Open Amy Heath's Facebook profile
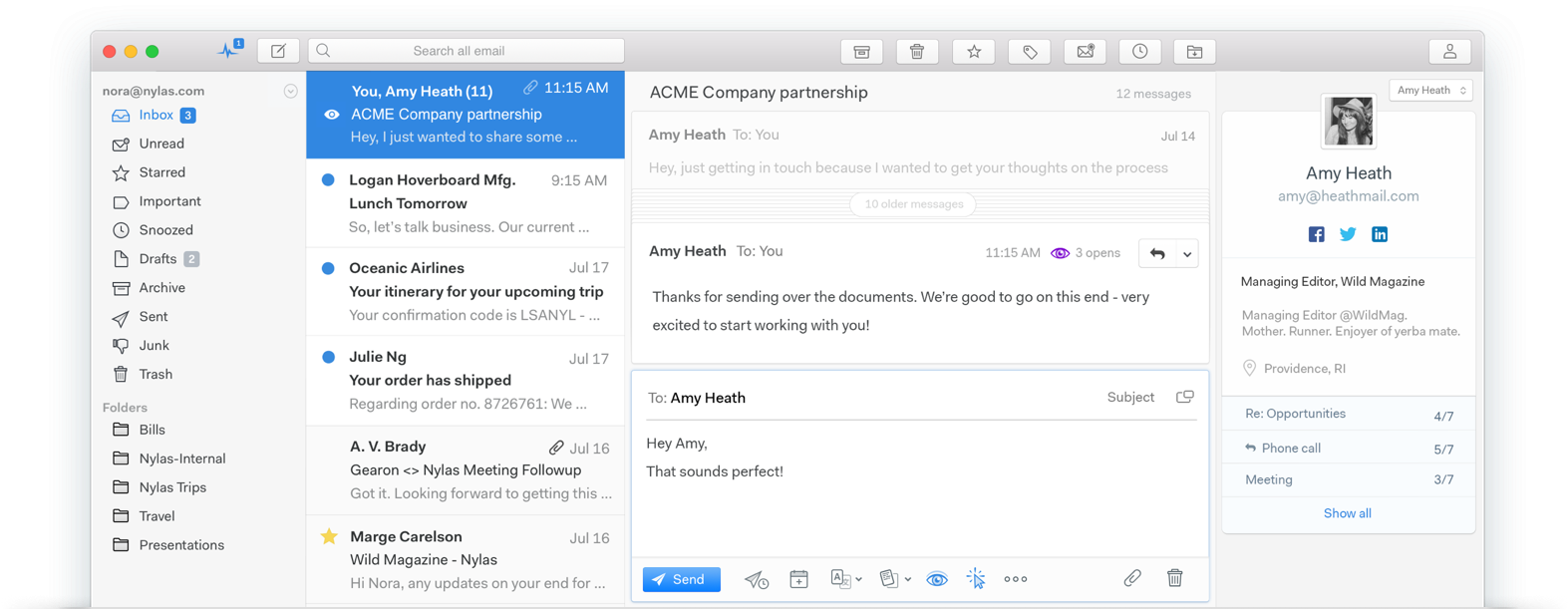Viewport: 1568px width, 609px height. [x=1317, y=234]
